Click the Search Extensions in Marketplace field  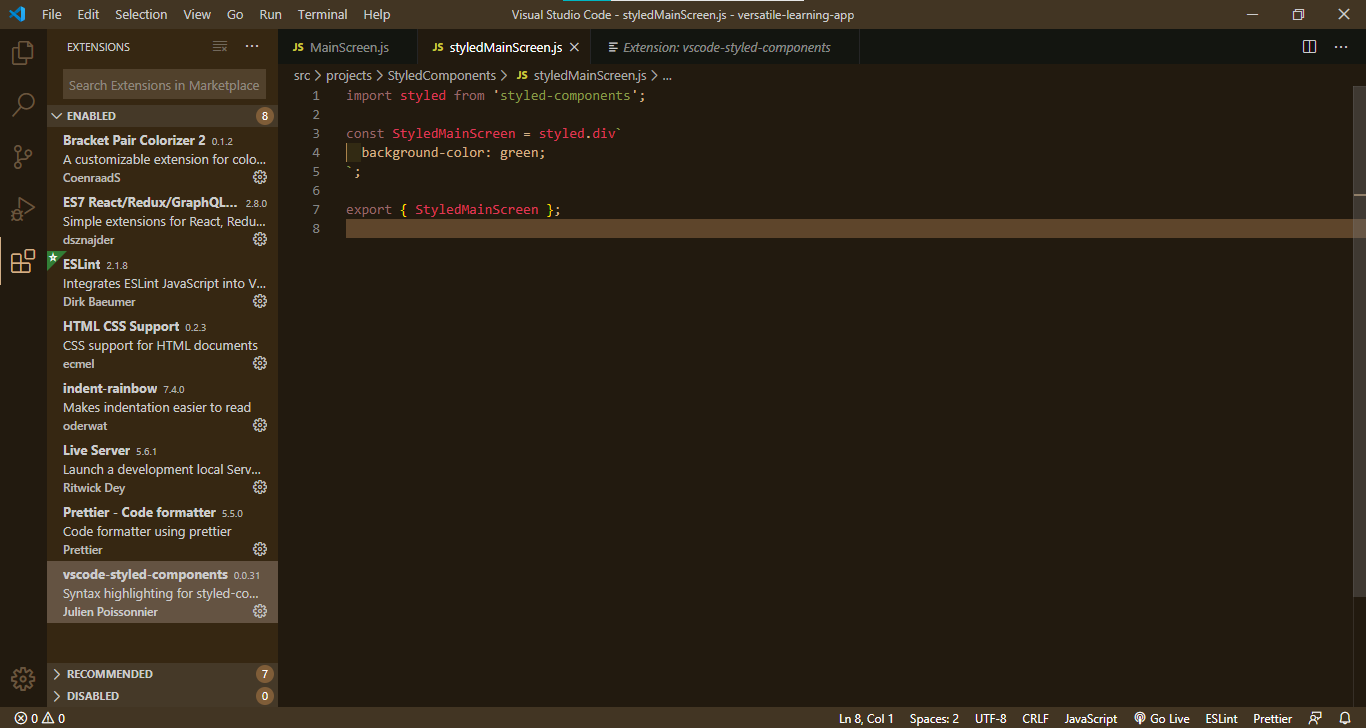click(x=163, y=84)
